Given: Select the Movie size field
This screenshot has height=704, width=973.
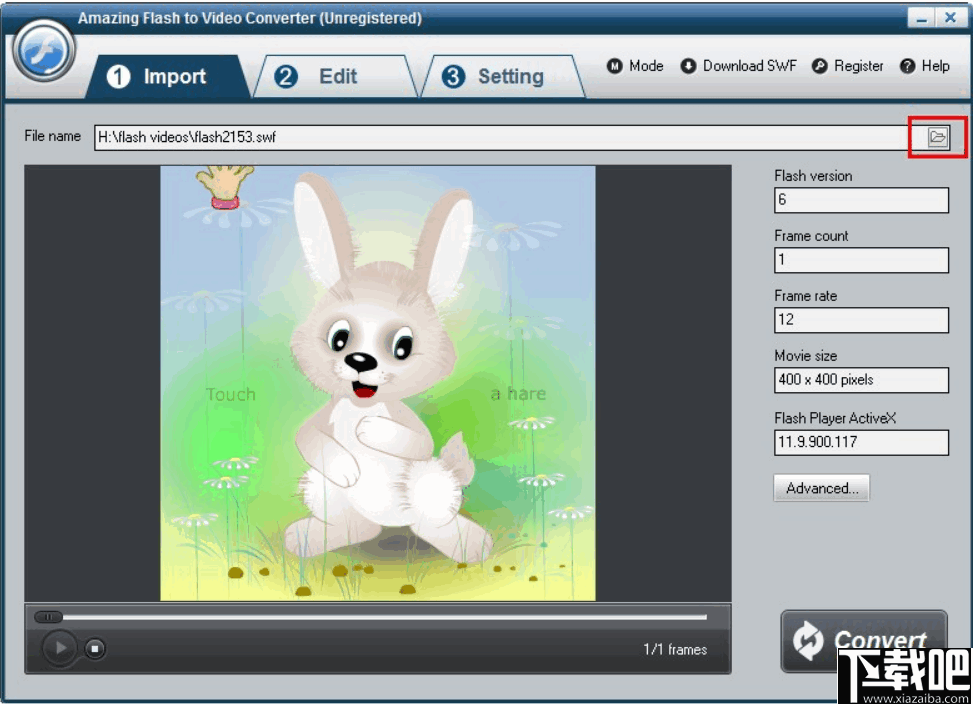Looking at the screenshot, I should pyautogui.click(x=860, y=380).
